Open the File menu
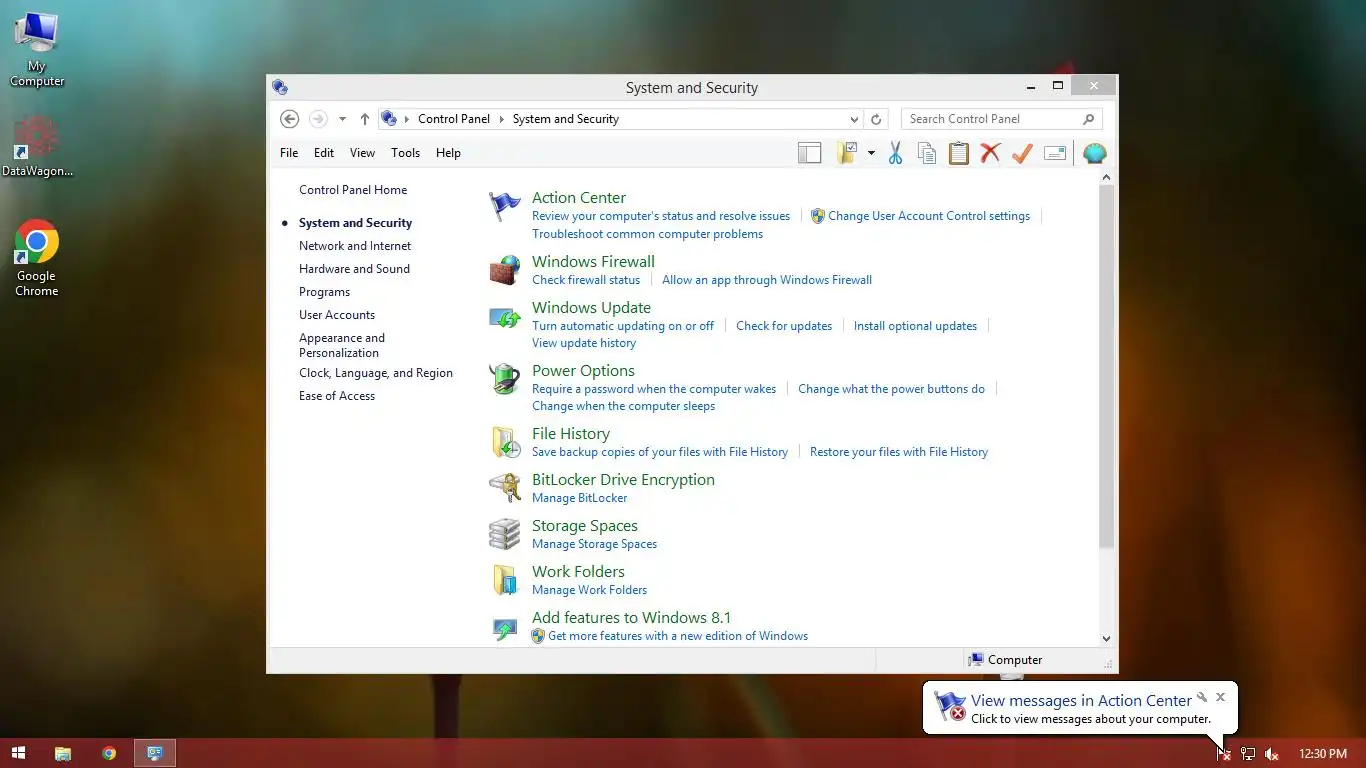The image size is (1366, 768). pos(289,153)
